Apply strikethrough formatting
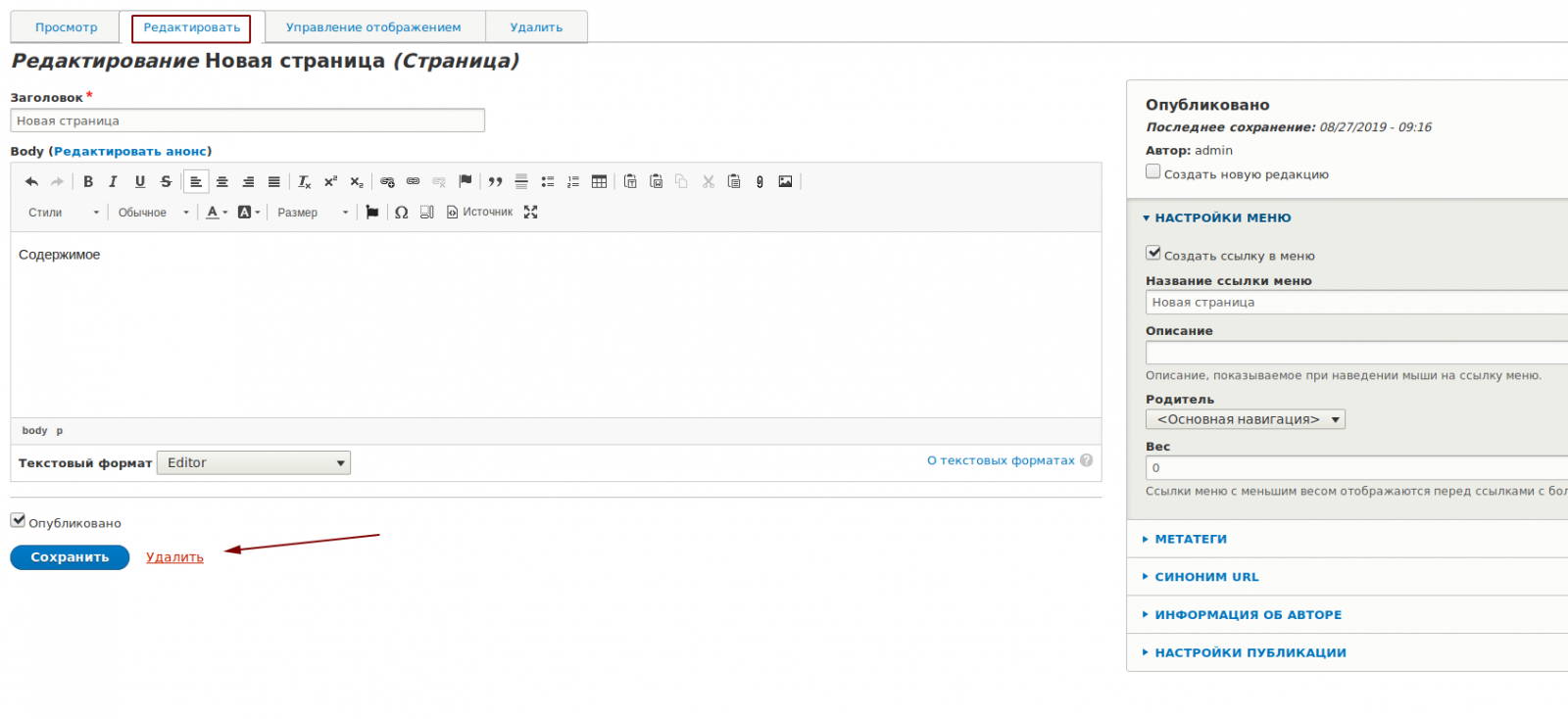1568x719 pixels. click(x=166, y=182)
